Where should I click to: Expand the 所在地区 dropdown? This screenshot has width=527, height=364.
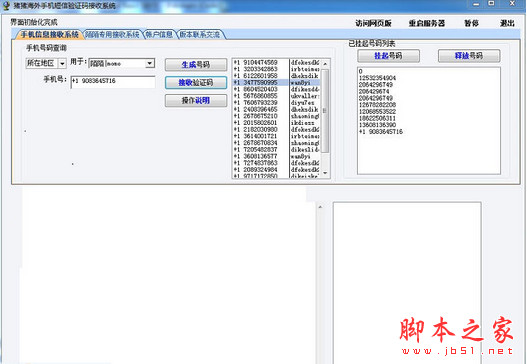tap(62, 63)
